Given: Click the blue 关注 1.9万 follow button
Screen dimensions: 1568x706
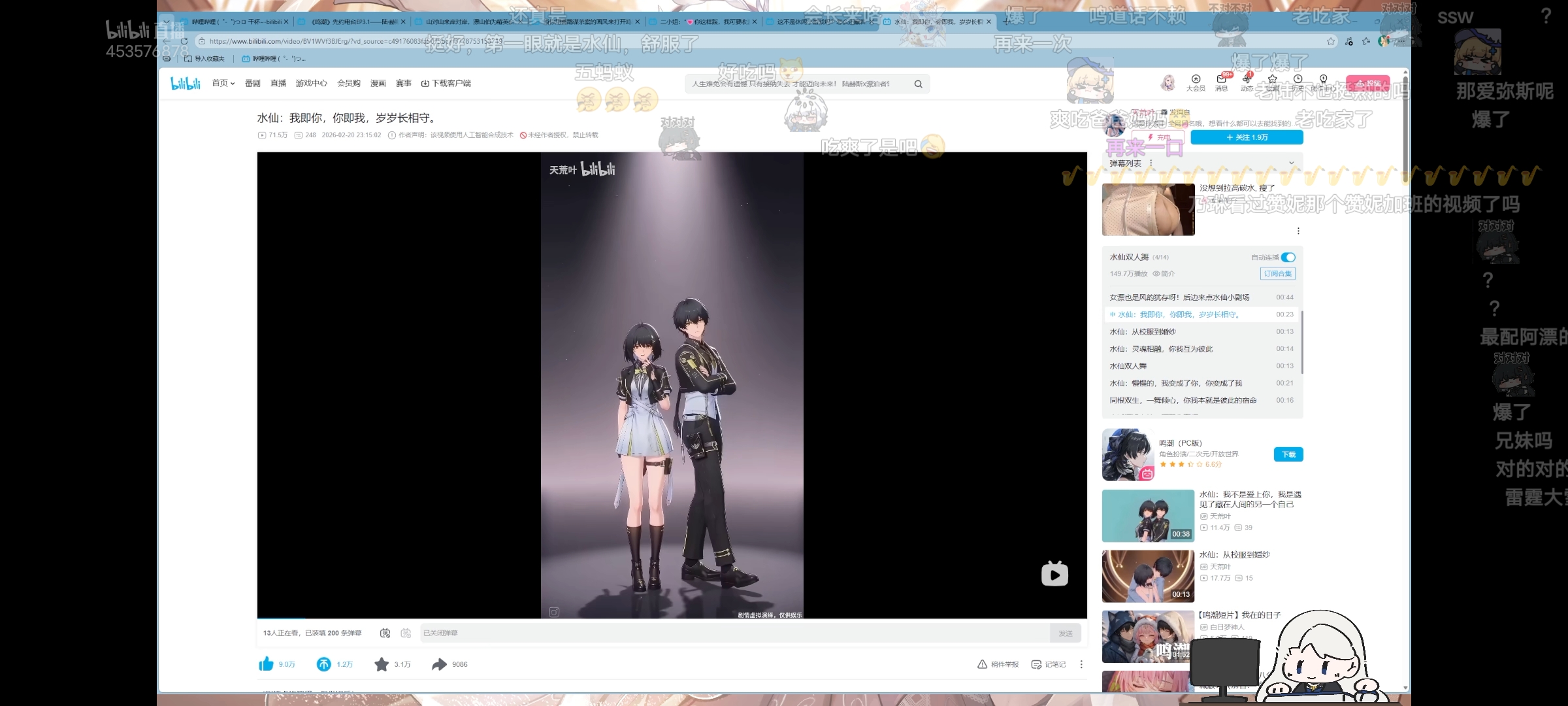Looking at the screenshot, I should (x=1247, y=137).
